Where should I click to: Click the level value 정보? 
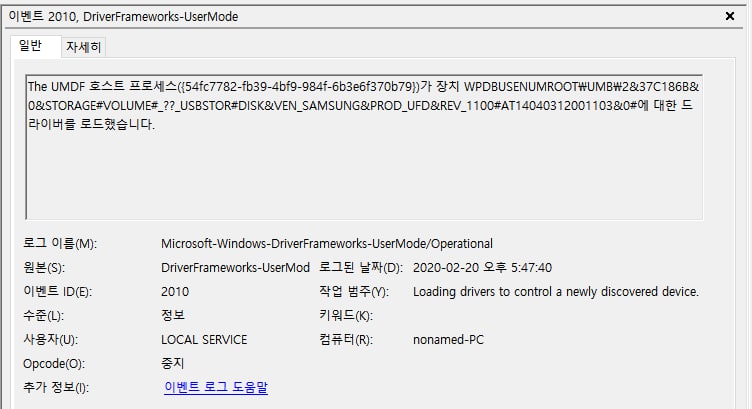pyautogui.click(x=173, y=315)
